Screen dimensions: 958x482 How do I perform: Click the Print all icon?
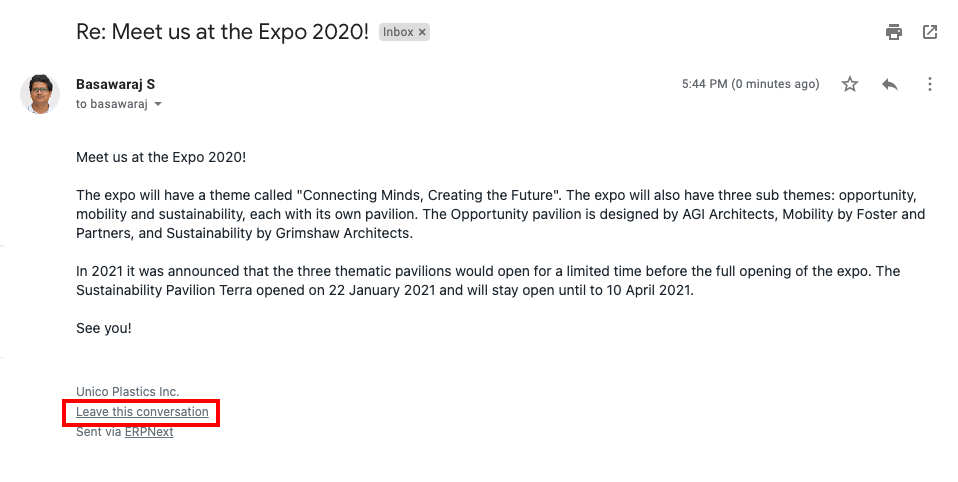click(894, 32)
